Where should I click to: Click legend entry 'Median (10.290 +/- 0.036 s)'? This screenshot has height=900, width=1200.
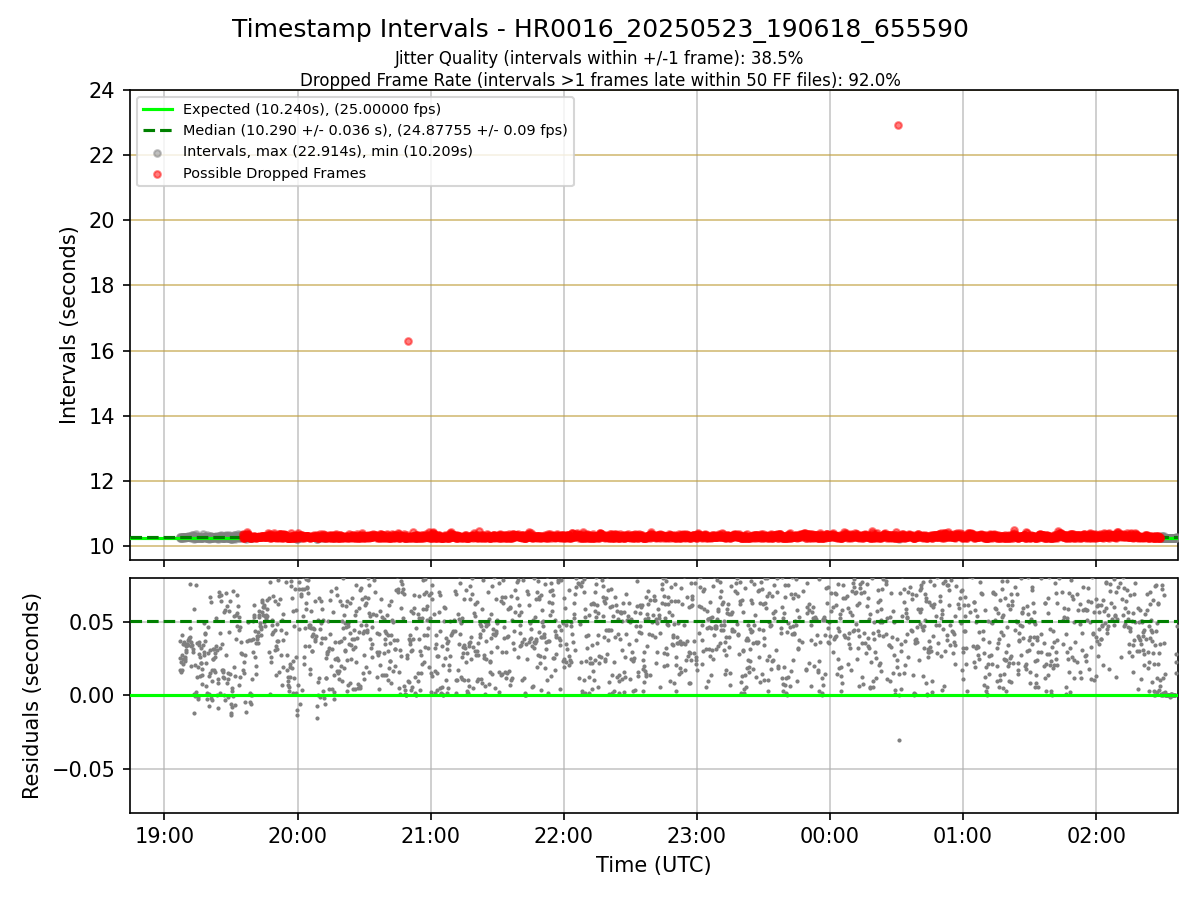(x=375, y=130)
